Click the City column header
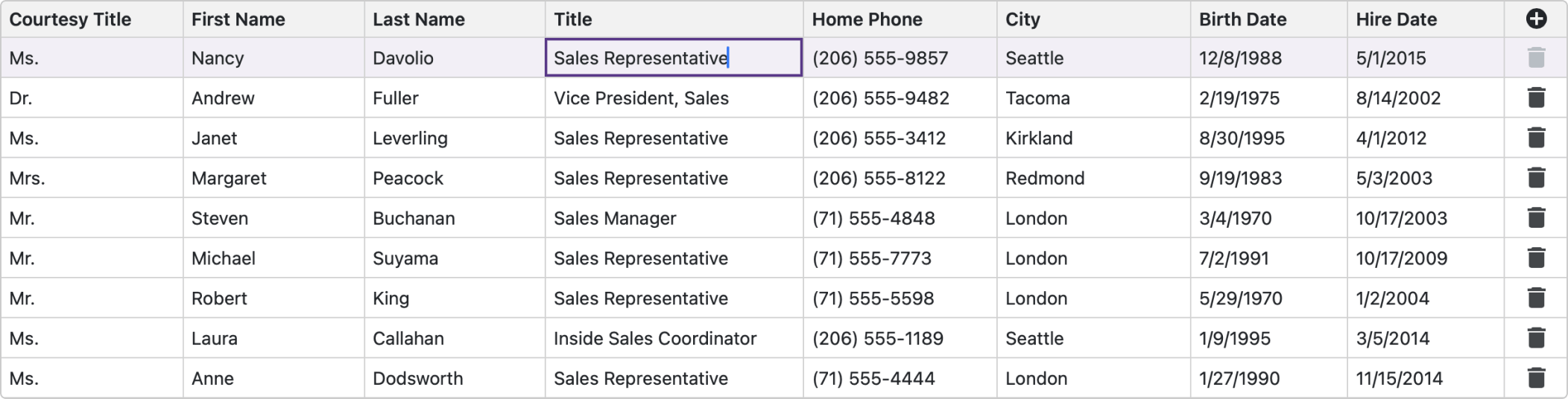Viewport: 1568px width, 399px height. coord(1022,19)
